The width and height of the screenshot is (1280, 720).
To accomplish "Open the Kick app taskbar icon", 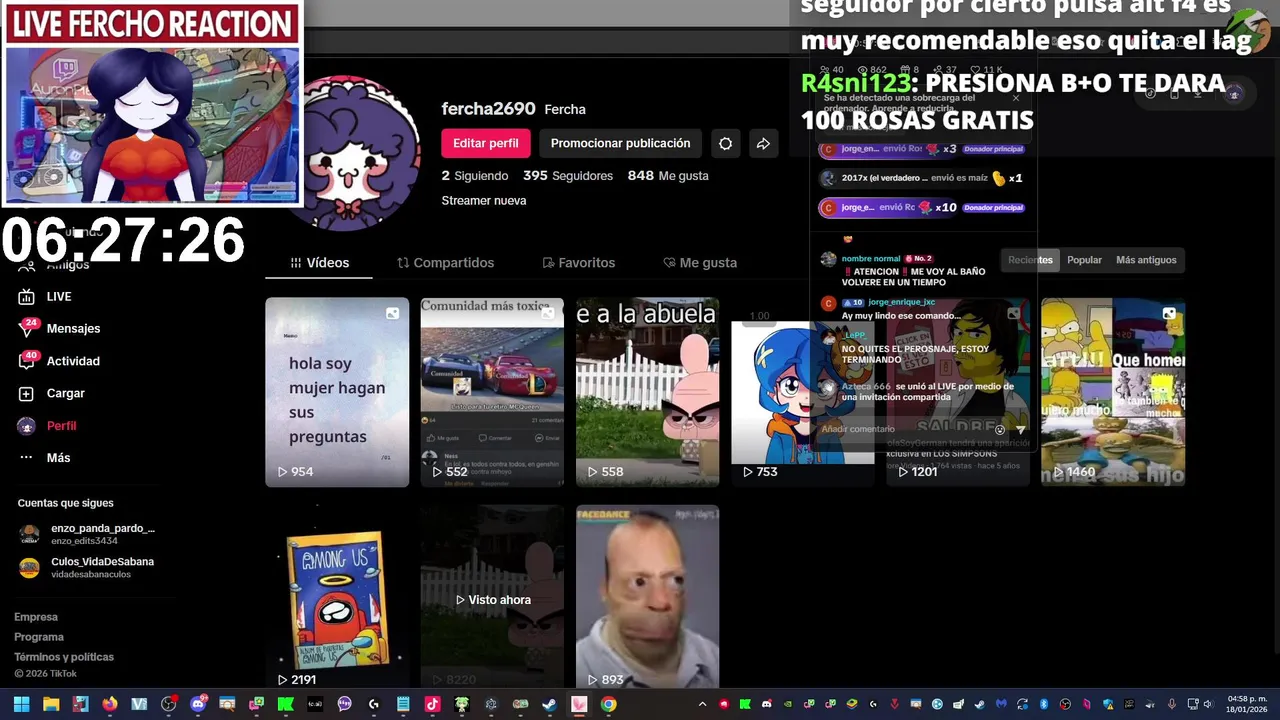I will [285, 704].
